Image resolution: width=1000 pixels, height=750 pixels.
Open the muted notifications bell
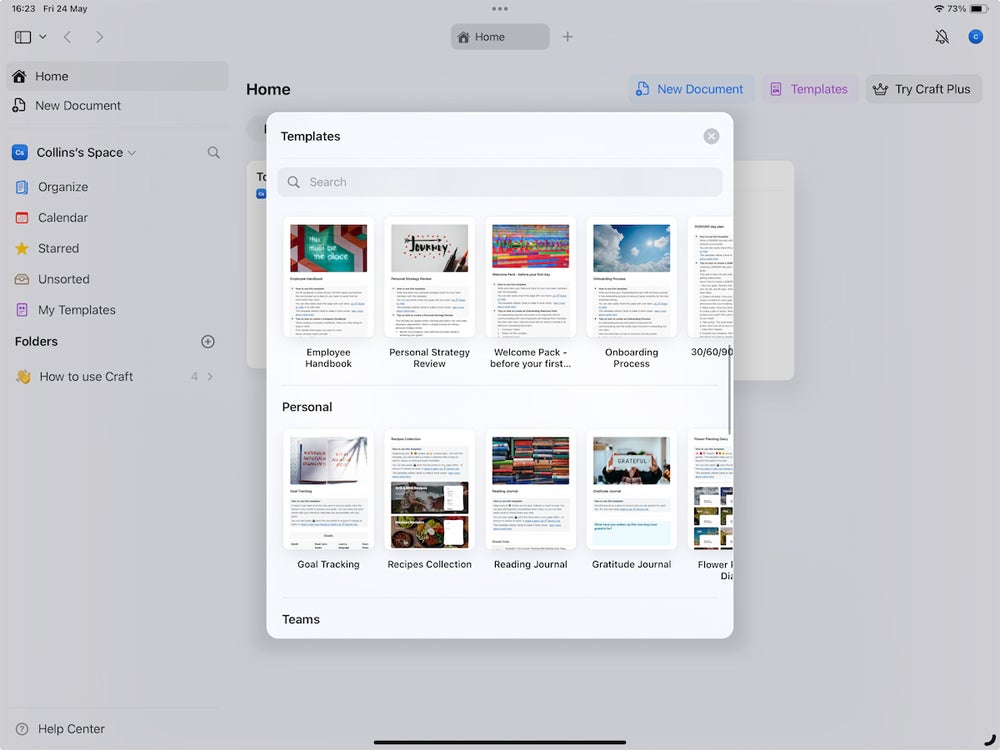click(942, 37)
